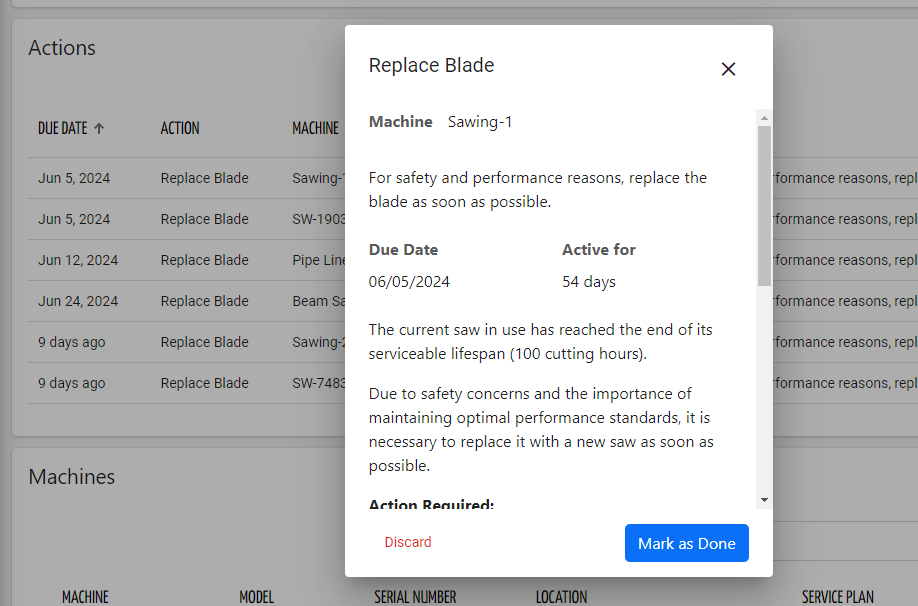The width and height of the screenshot is (918, 606).
Task: Click '9 days ago' in the Sawing-2 row
Action: [x=72, y=342]
